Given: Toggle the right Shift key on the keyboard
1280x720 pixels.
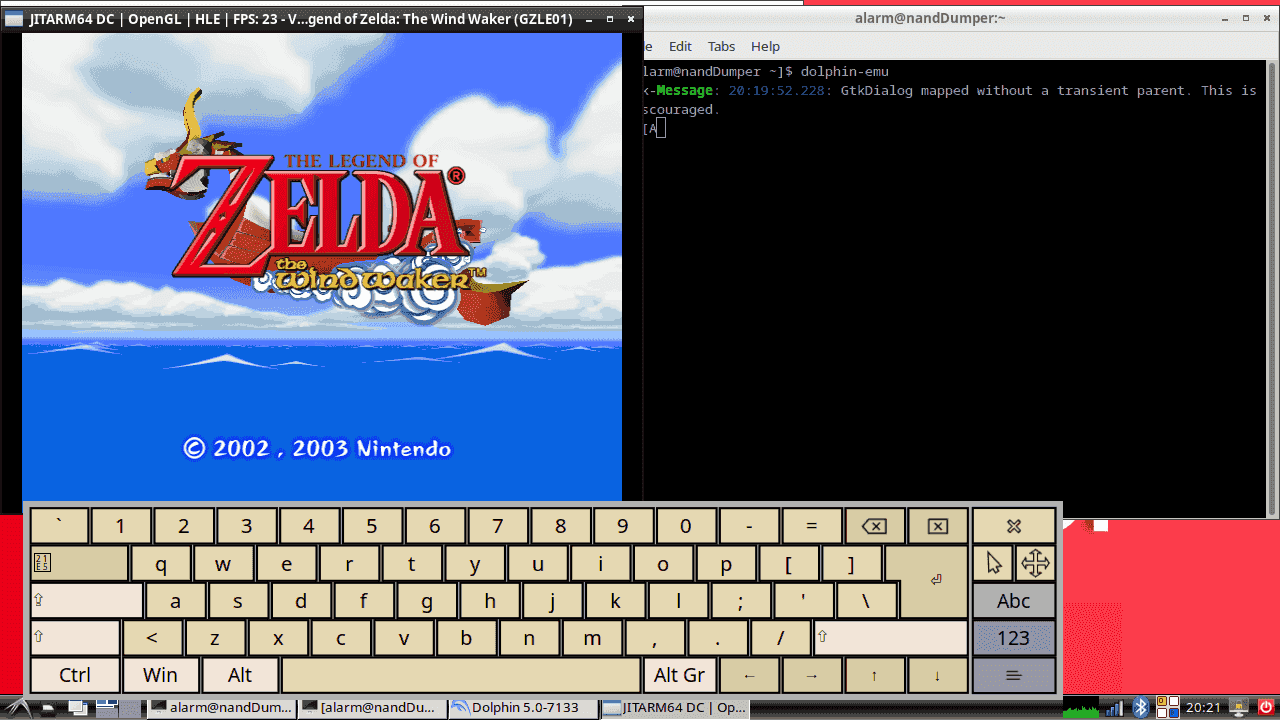Looking at the screenshot, I should [x=891, y=638].
